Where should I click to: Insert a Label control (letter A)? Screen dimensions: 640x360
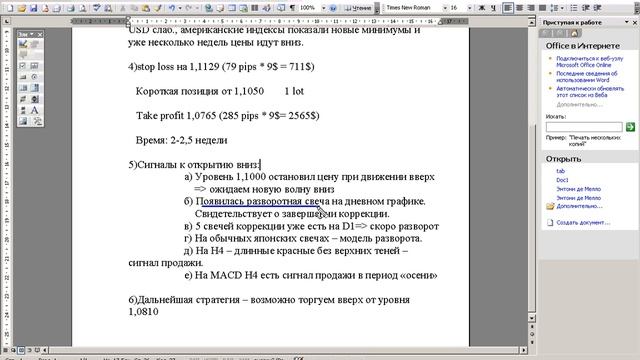pos(35,110)
